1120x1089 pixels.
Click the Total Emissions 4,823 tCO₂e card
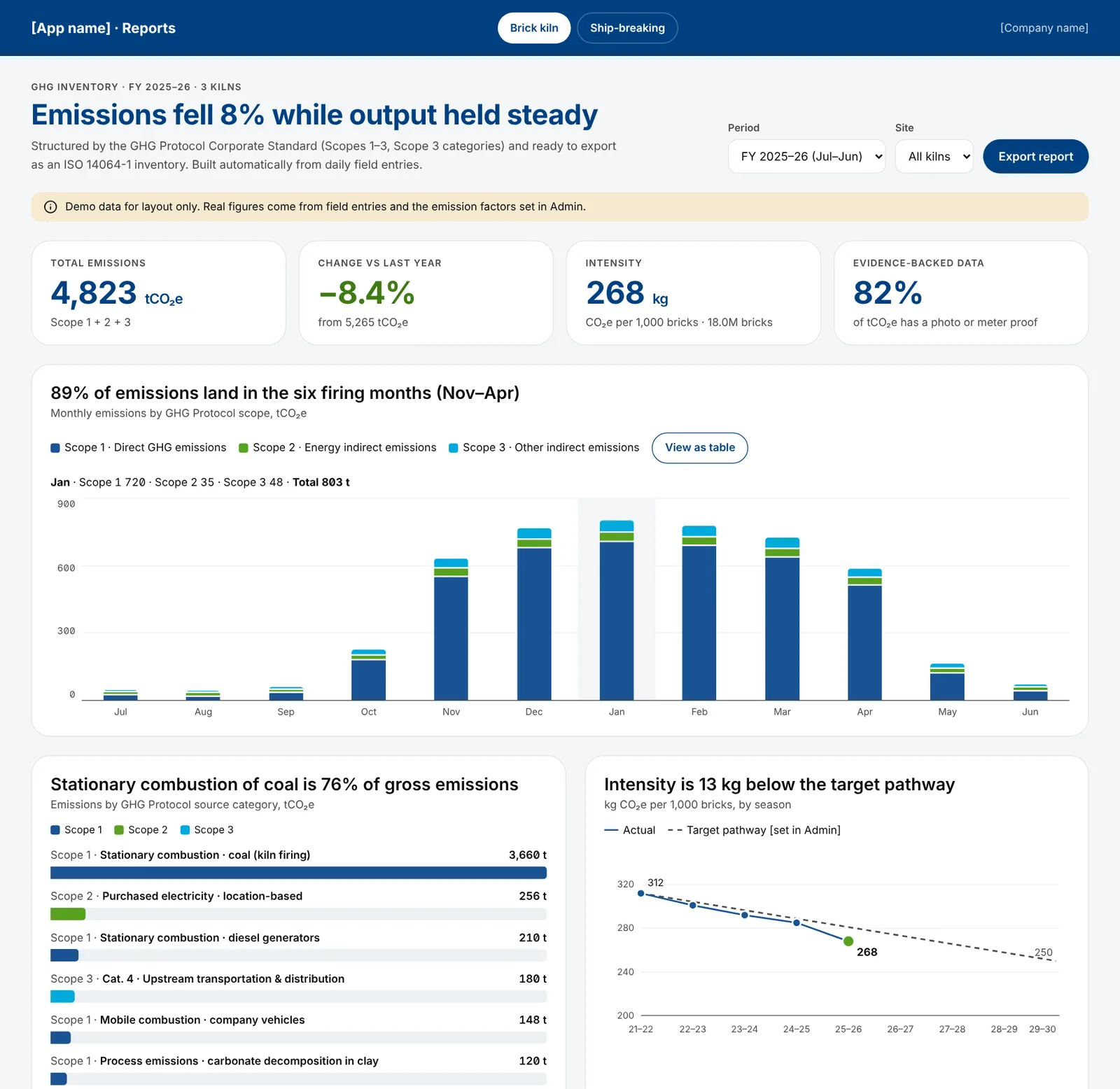[158, 293]
